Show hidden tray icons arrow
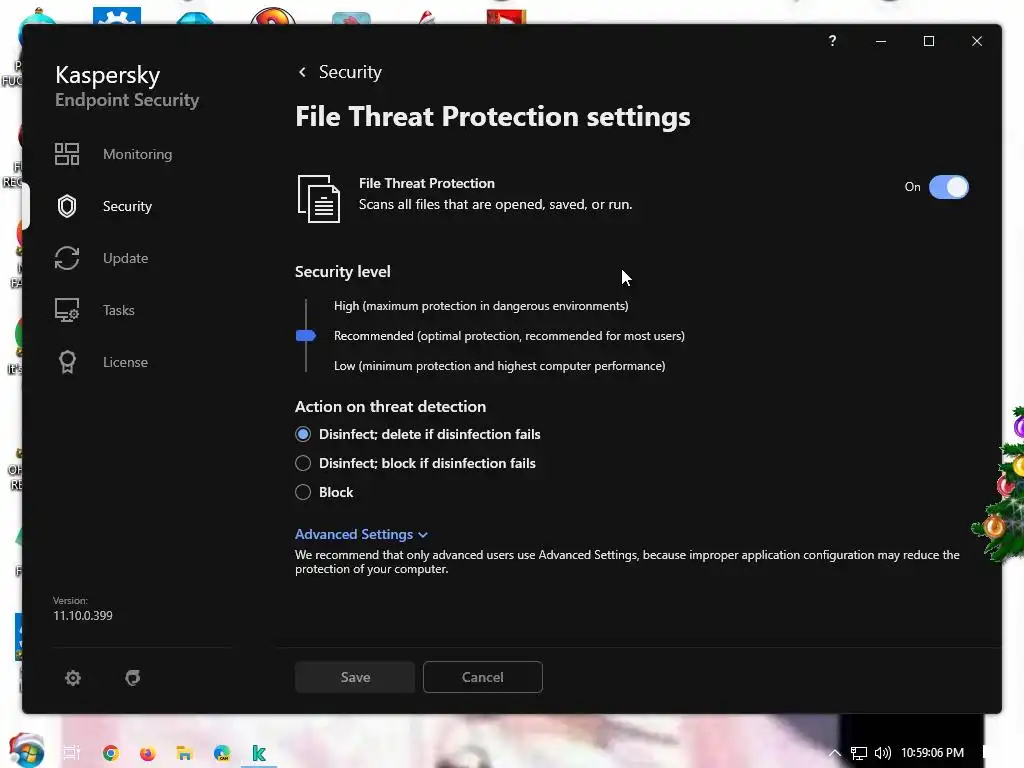 click(835, 753)
